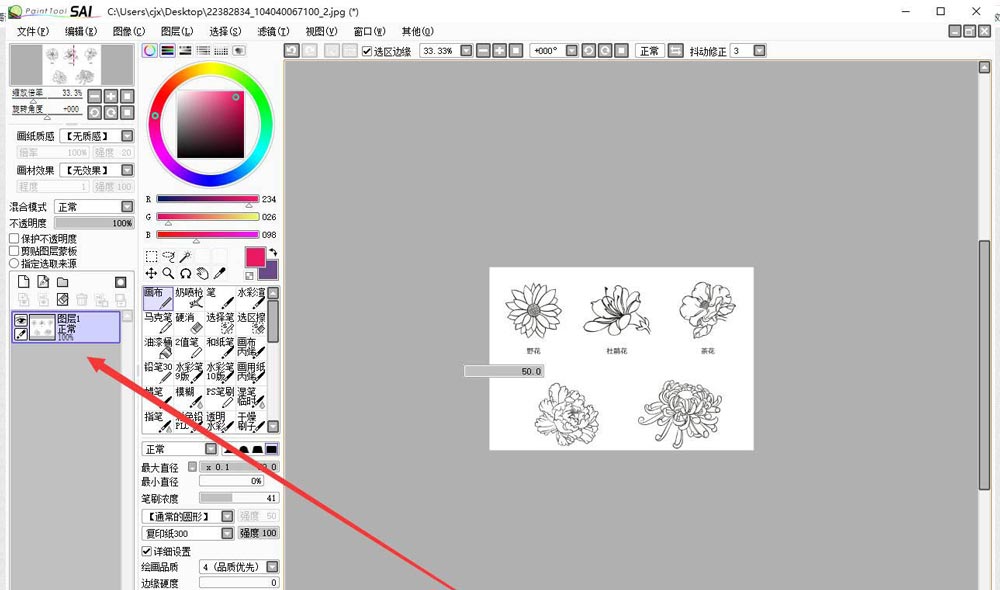The image size is (1000, 590).
Task: Flip canvas horizontally toolbar button
Action: 675,50
